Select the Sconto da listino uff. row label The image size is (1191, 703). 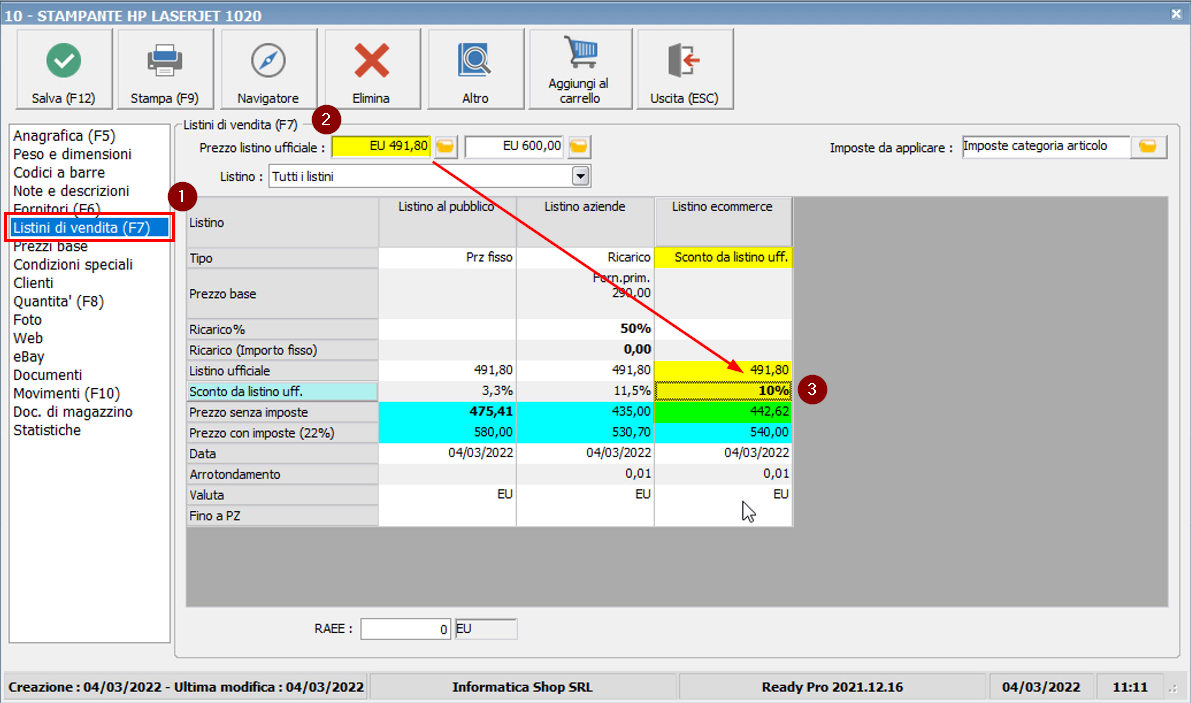[283, 392]
